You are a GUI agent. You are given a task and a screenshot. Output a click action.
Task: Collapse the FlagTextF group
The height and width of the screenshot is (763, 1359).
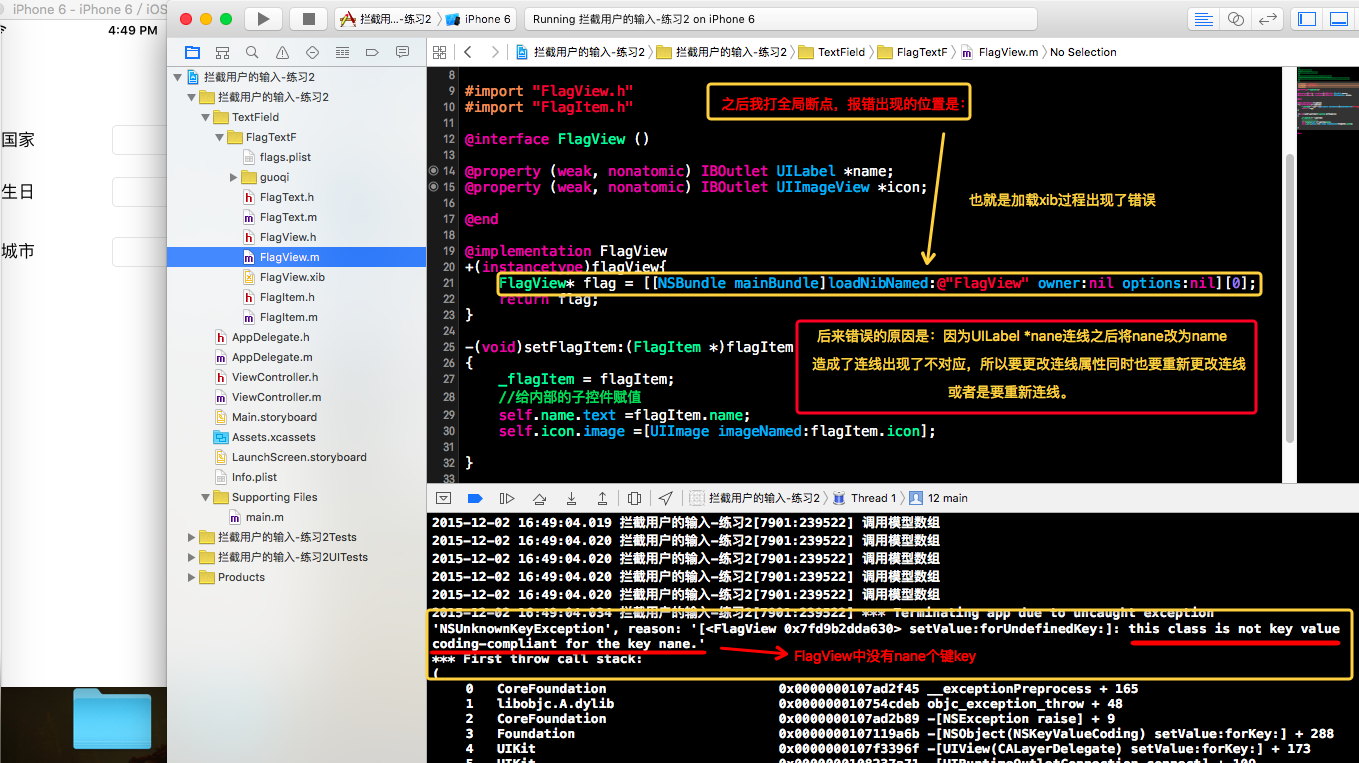click(x=220, y=137)
